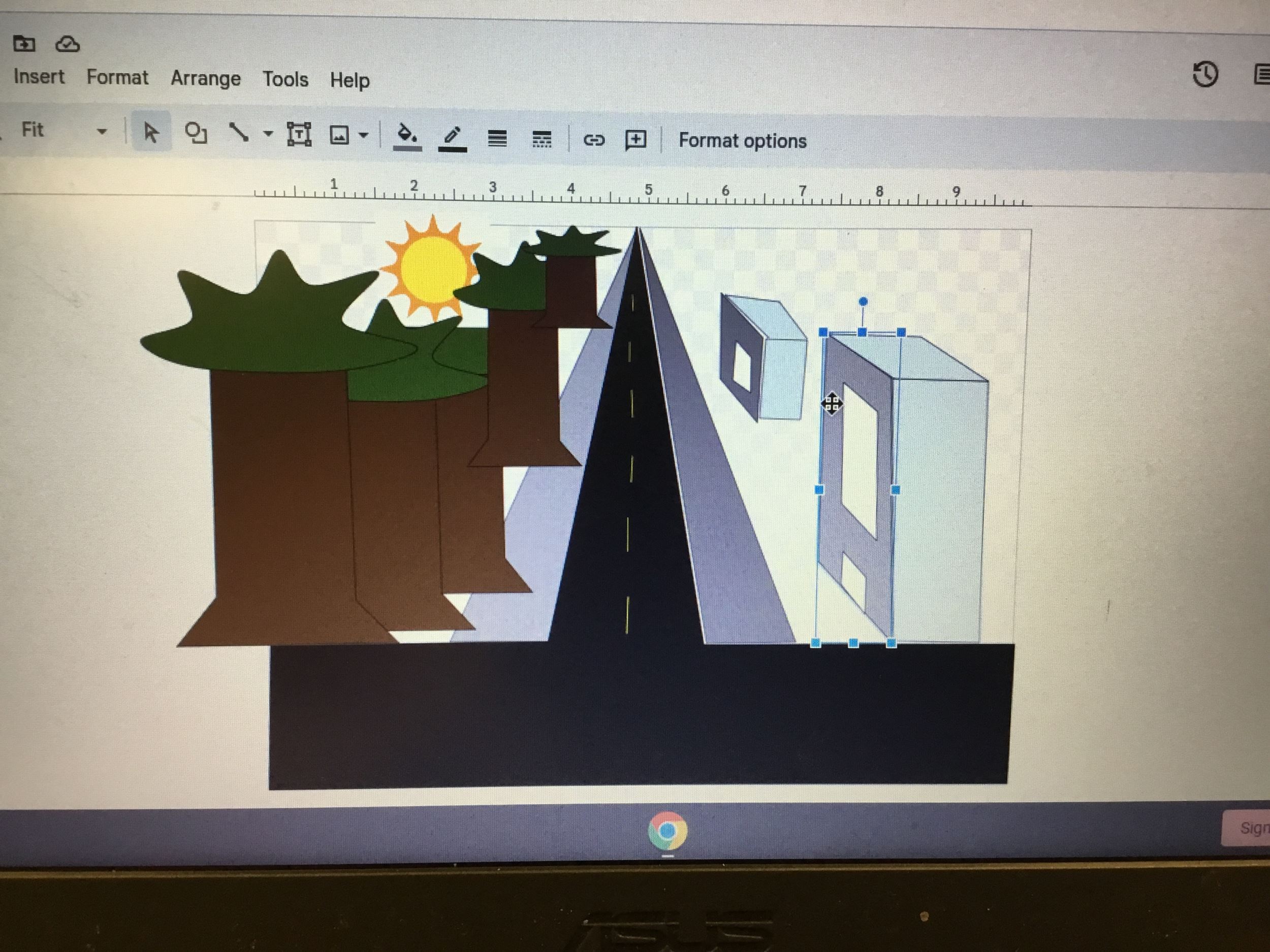Open the Help menu
The image size is (1270, 952).
[350, 80]
